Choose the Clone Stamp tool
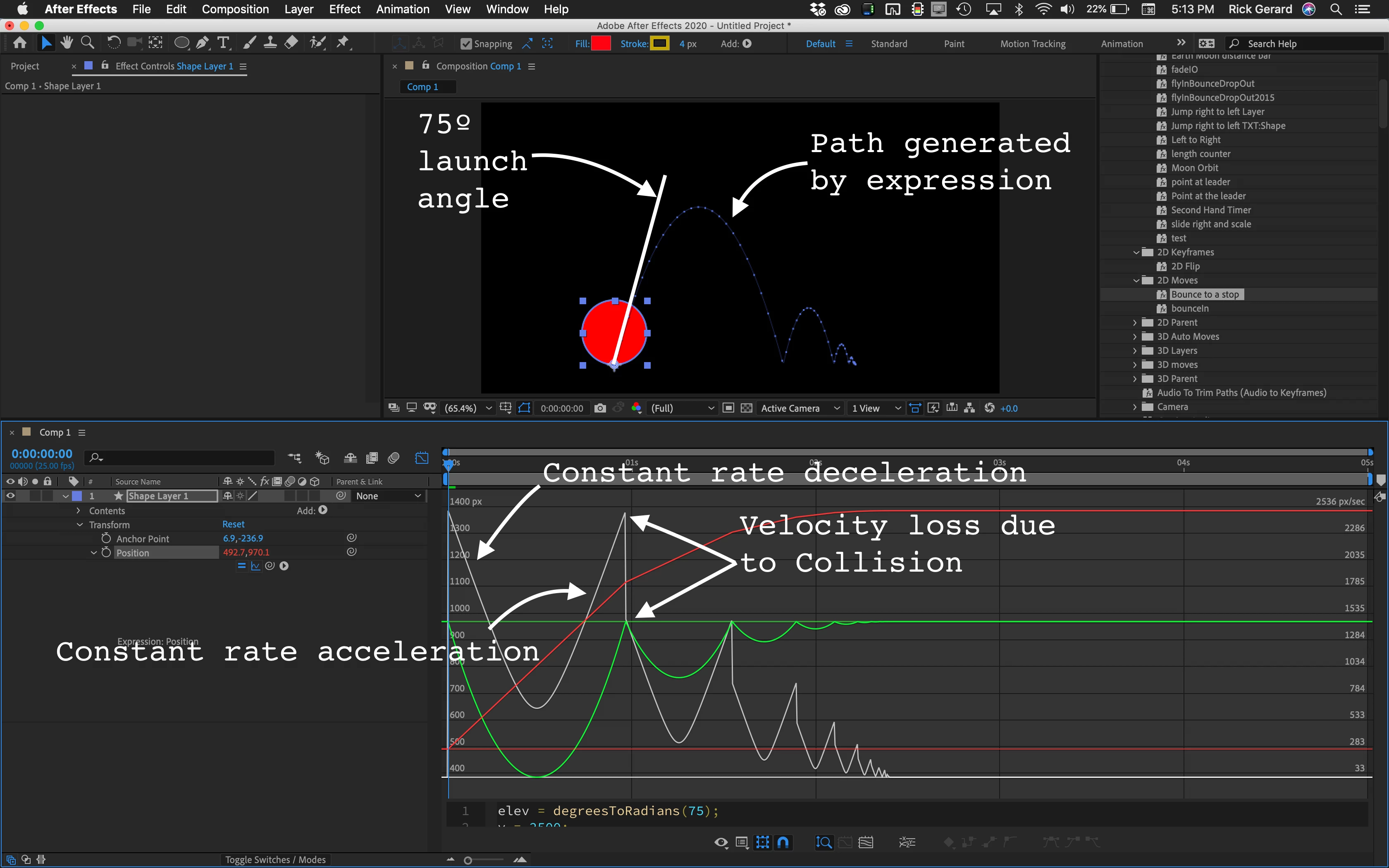 point(270,43)
